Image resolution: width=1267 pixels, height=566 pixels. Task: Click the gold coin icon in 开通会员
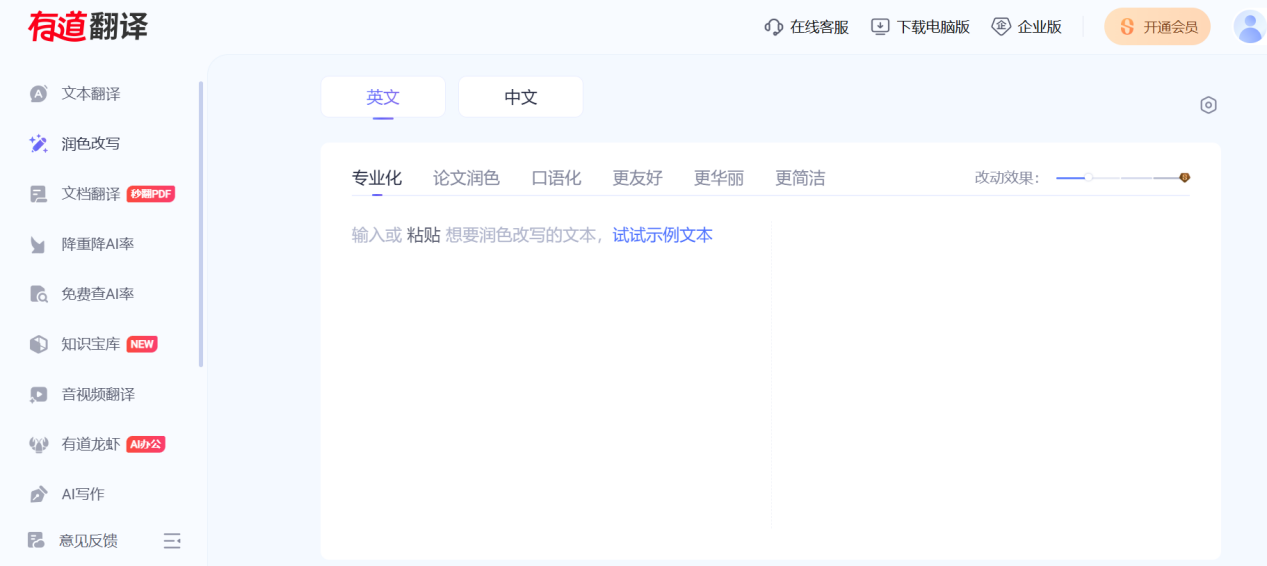[x=1127, y=27]
